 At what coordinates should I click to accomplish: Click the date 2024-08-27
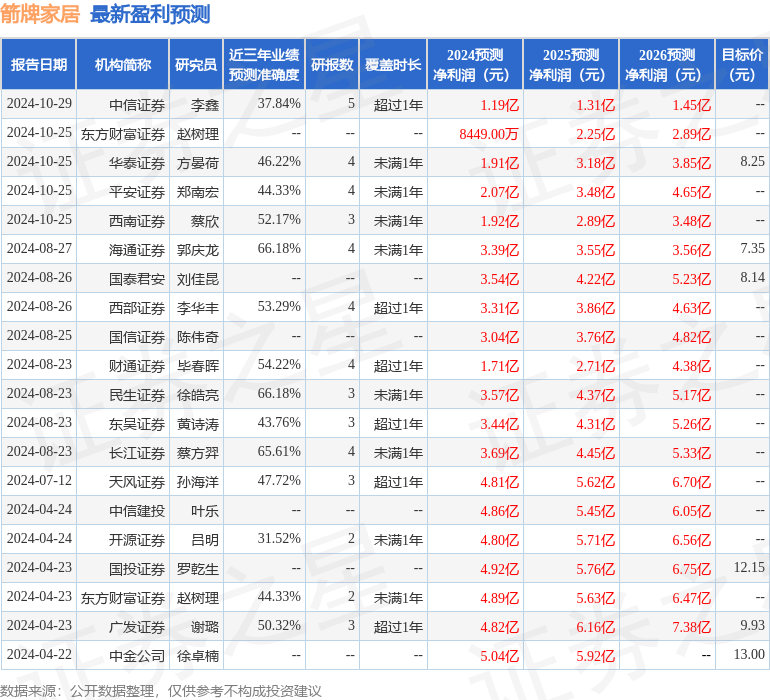pos(39,249)
